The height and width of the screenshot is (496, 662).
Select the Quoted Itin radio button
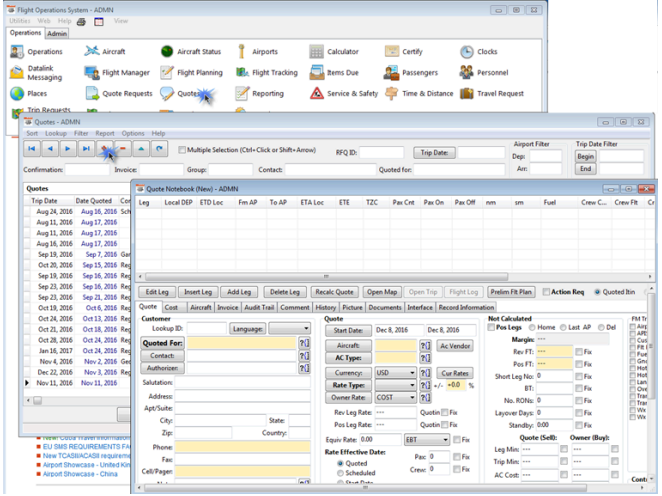tap(597, 292)
